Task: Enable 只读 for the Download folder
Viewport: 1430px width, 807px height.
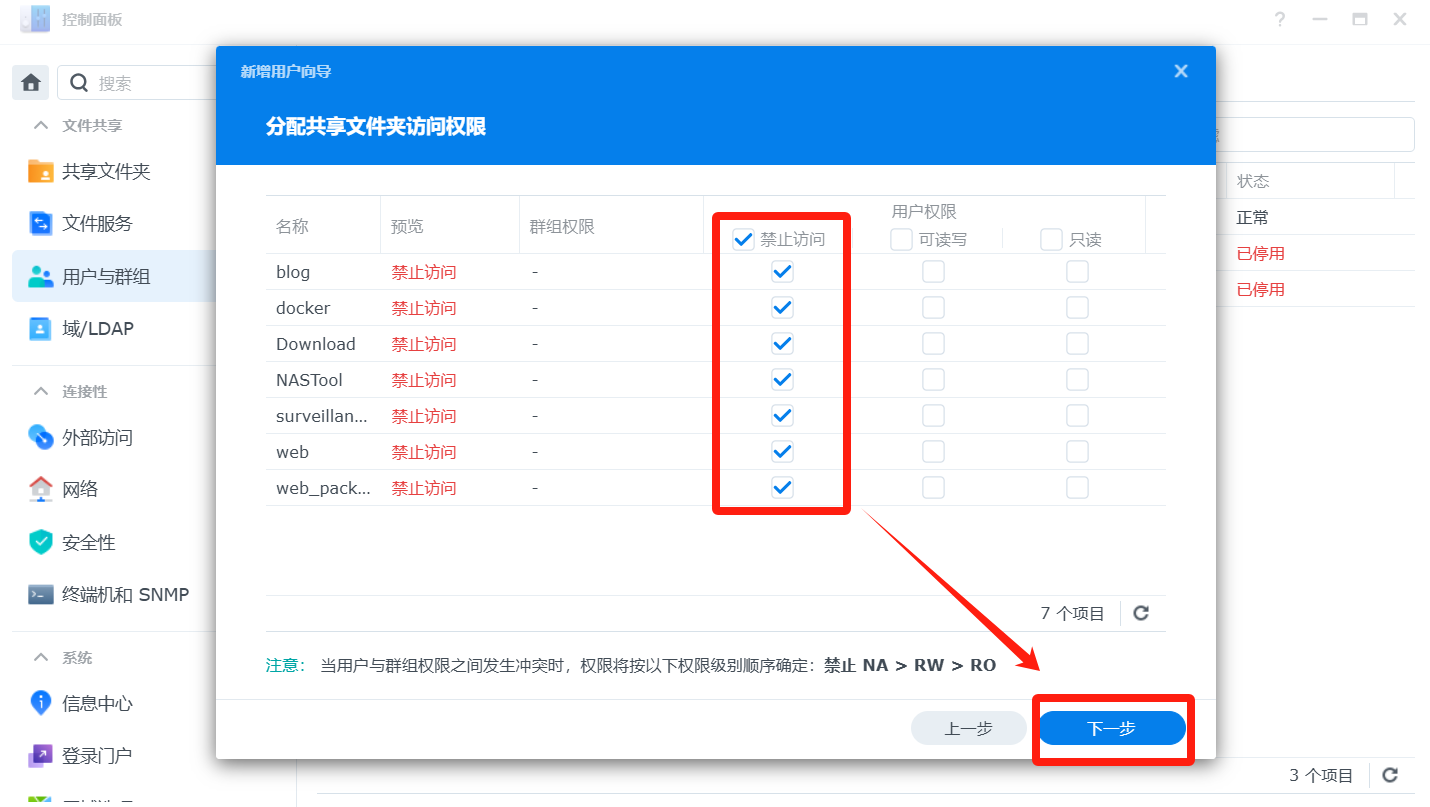Action: click(1077, 344)
